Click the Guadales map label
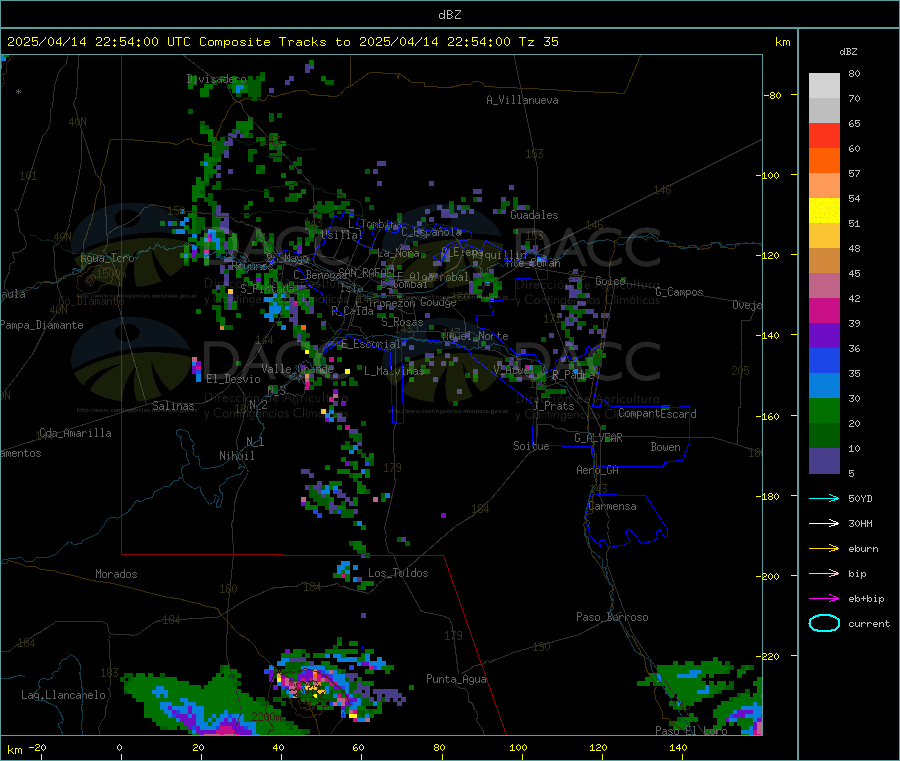Image resolution: width=900 pixels, height=761 pixels. [534, 215]
